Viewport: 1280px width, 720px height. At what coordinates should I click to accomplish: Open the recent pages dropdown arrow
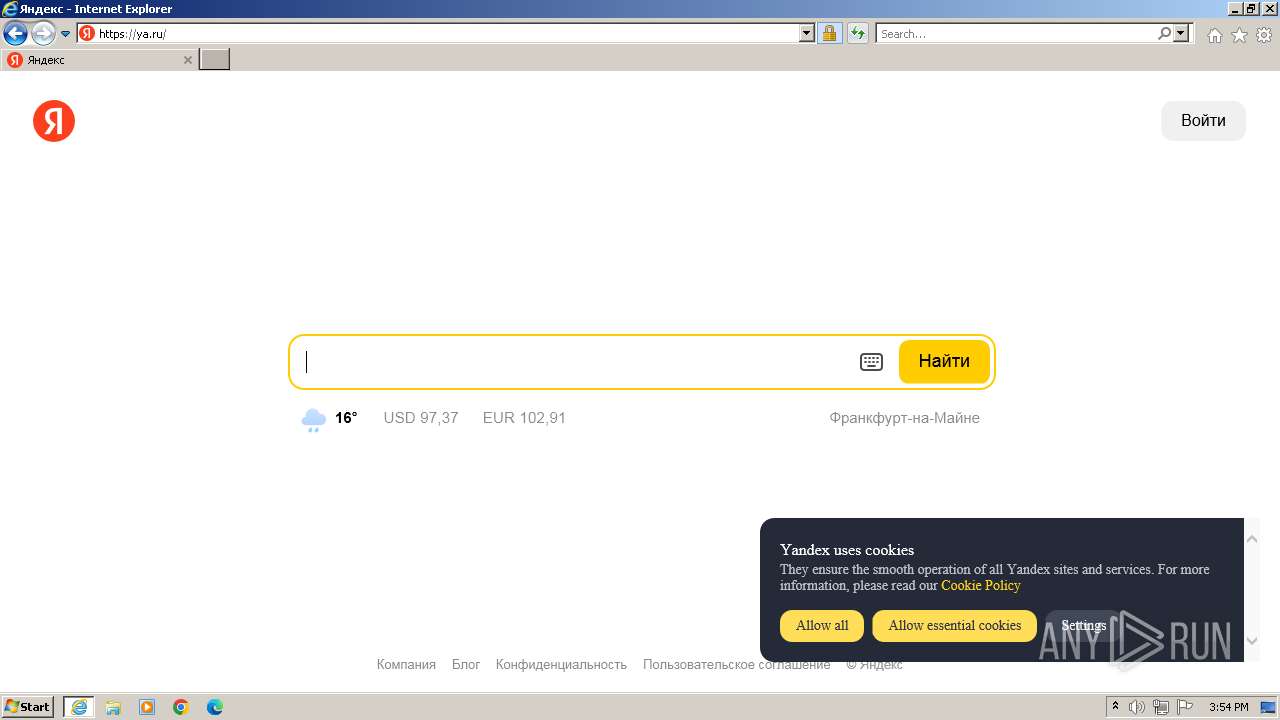point(66,34)
